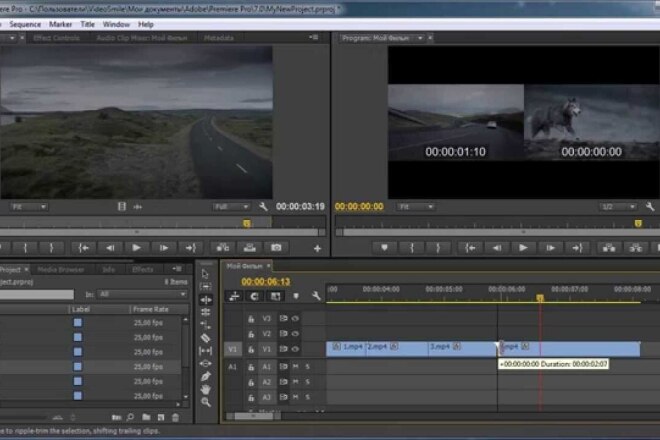Switch to the Effects tab
The width and height of the screenshot is (660, 440).
tap(143, 269)
